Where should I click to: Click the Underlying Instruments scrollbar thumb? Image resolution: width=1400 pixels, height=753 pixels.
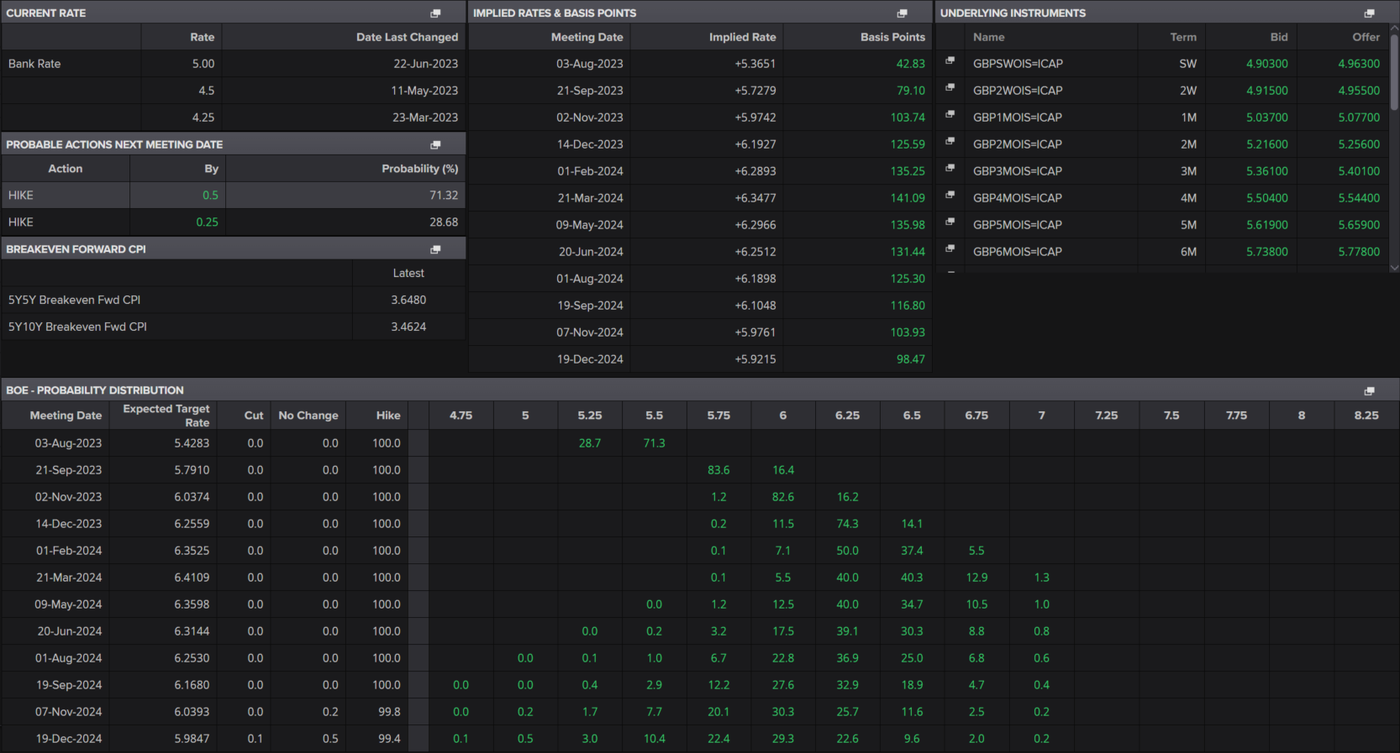tap(1394, 70)
